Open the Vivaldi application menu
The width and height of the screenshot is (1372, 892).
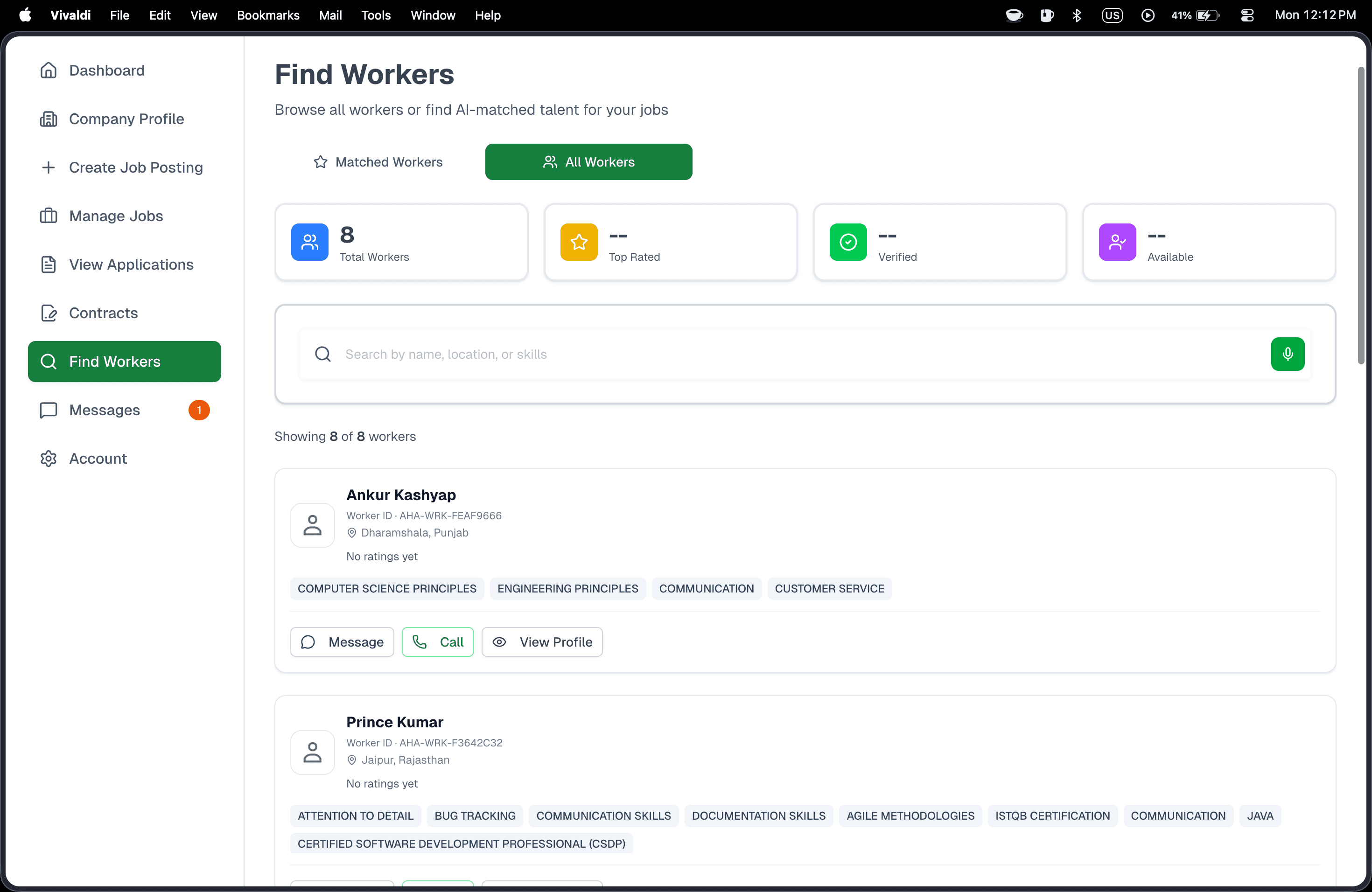(x=70, y=15)
